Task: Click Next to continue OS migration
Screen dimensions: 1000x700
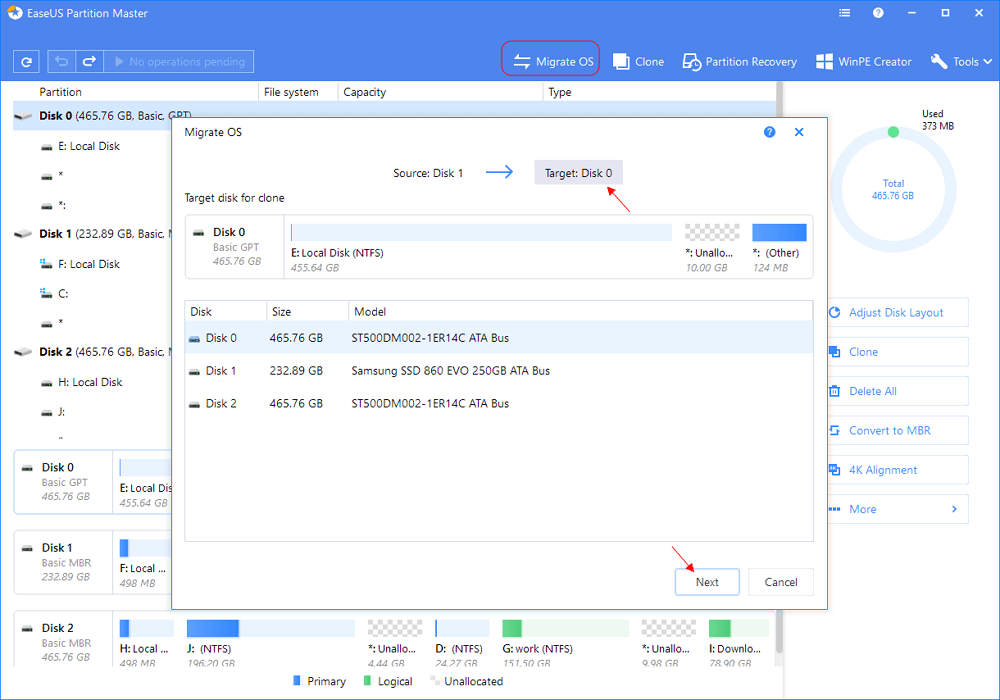Action: (707, 581)
